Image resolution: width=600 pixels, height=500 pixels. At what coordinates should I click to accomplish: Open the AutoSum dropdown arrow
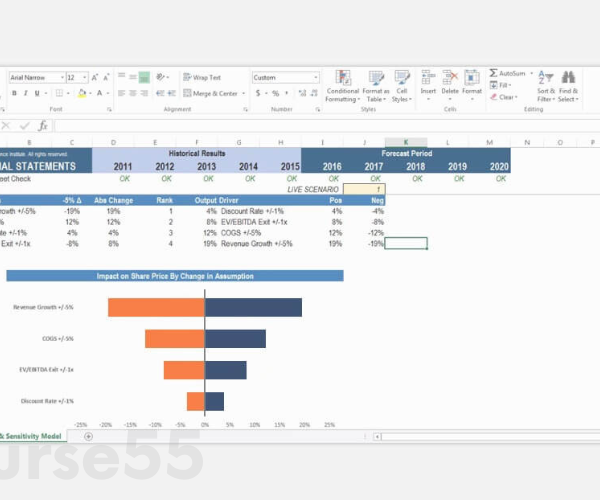coord(532,73)
